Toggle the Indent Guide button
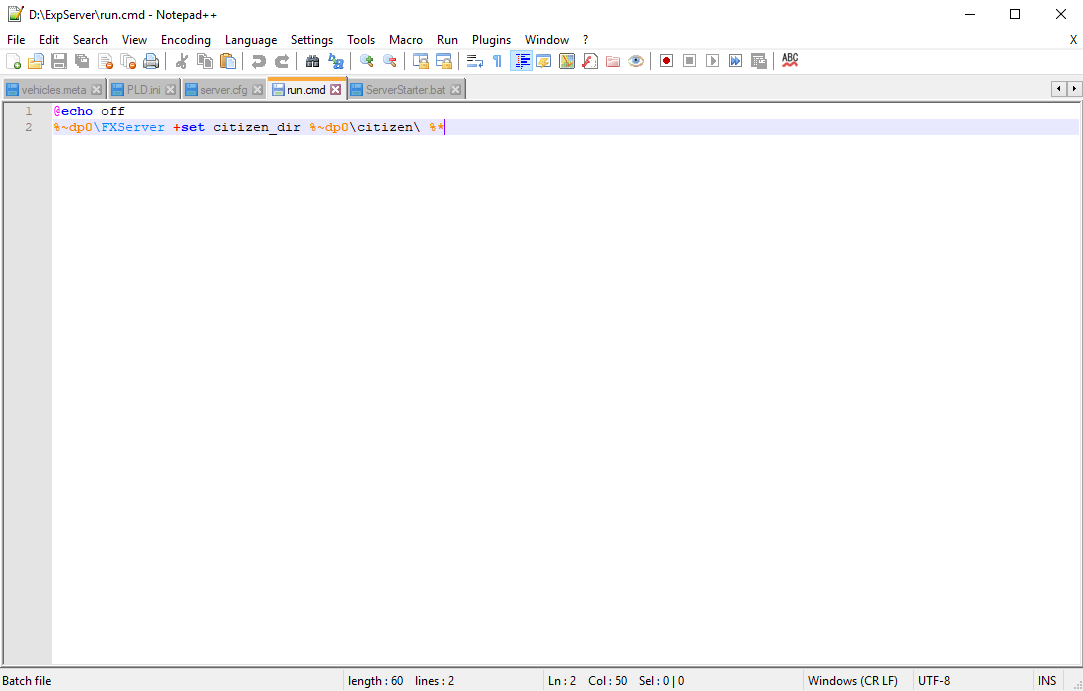 [x=521, y=61]
